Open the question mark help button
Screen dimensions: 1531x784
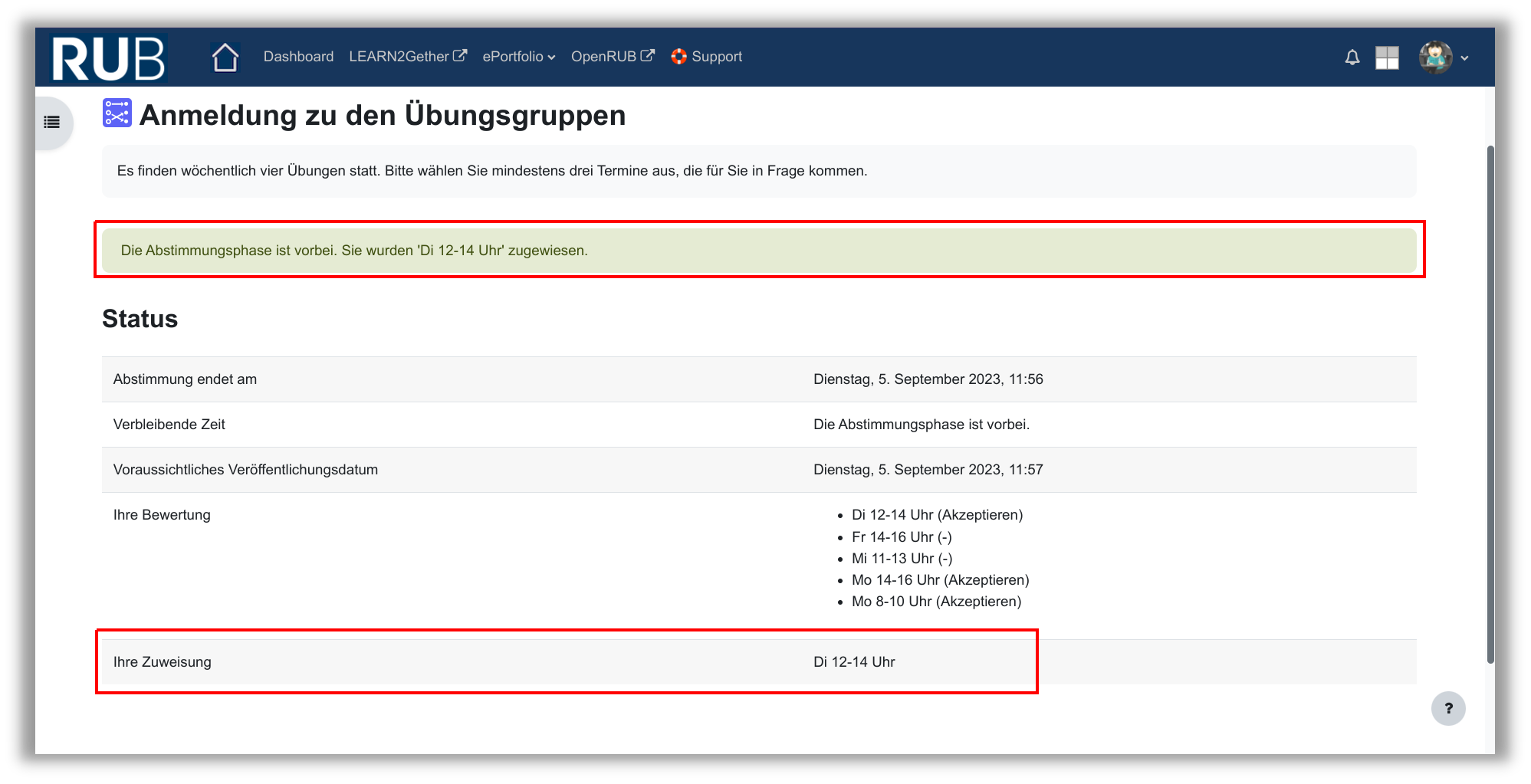click(1447, 709)
